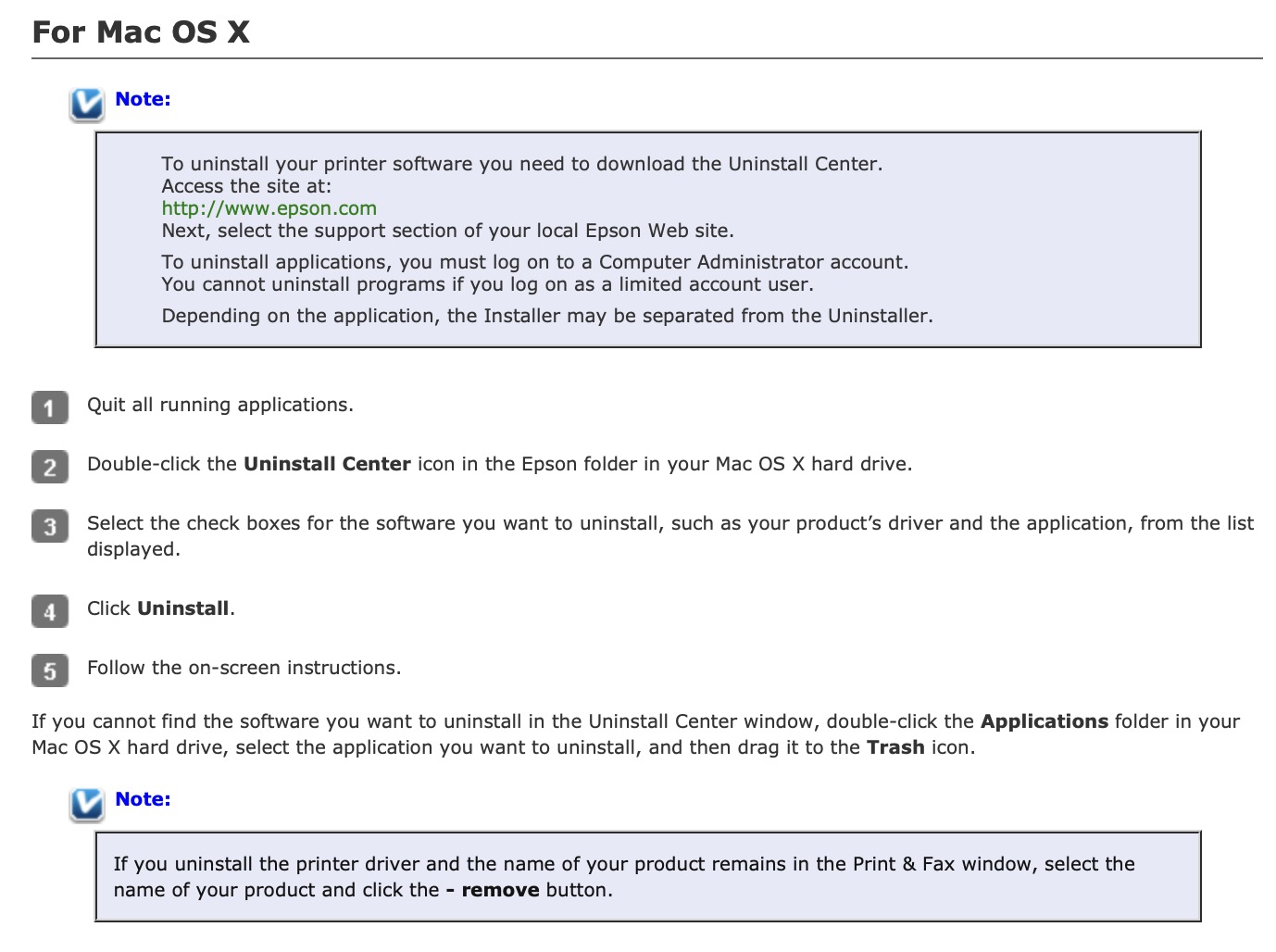The height and width of the screenshot is (952, 1276).
Task: Click 'To uninstall your printer software' sentence
Action: pyautogui.click(x=522, y=164)
